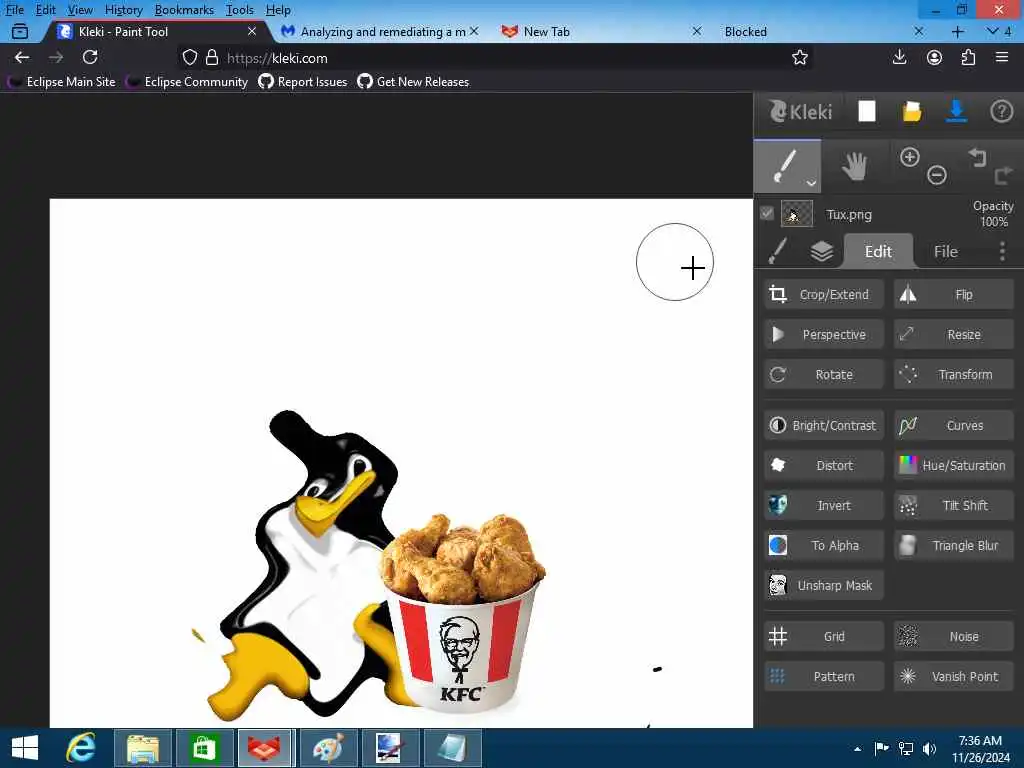This screenshot has height=768, width=1024.
Task: Open the Bookmarks menu
Action: (x=184, y=10)
